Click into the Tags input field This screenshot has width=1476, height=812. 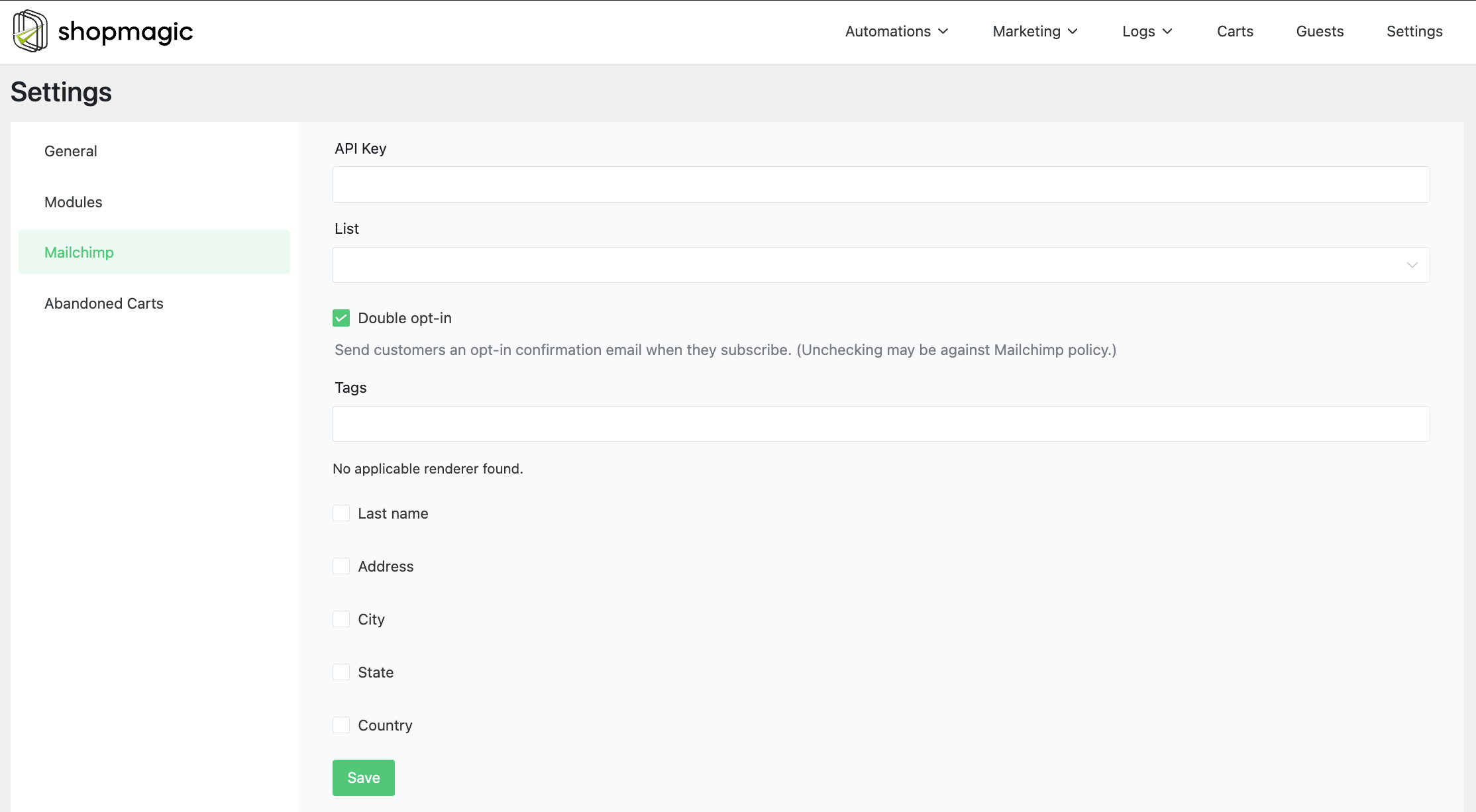click(881, 424)
